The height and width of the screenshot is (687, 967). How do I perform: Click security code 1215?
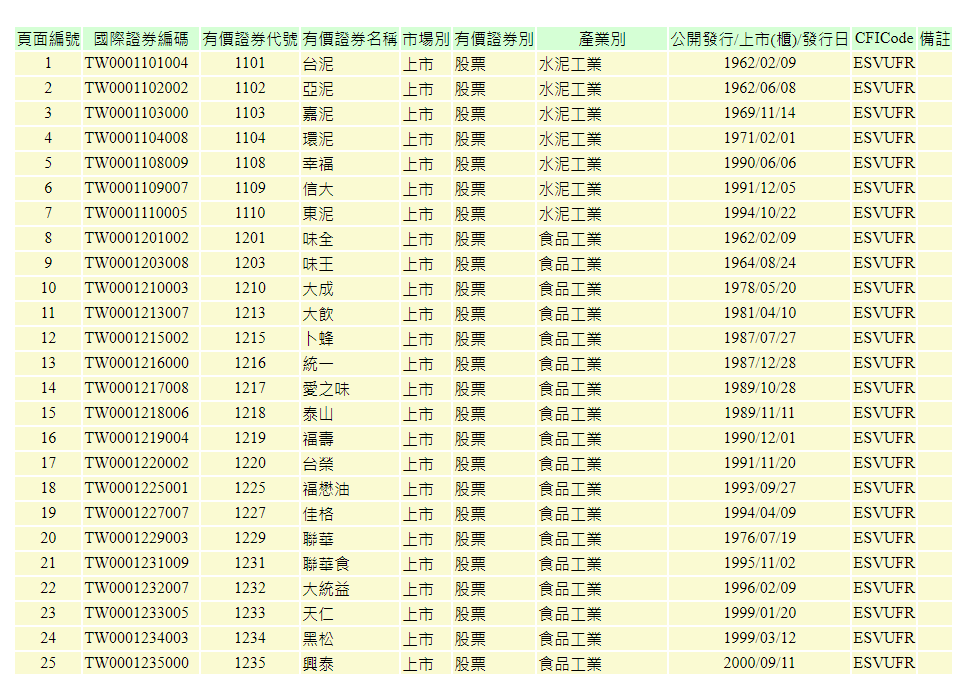(x=250, y=338)
